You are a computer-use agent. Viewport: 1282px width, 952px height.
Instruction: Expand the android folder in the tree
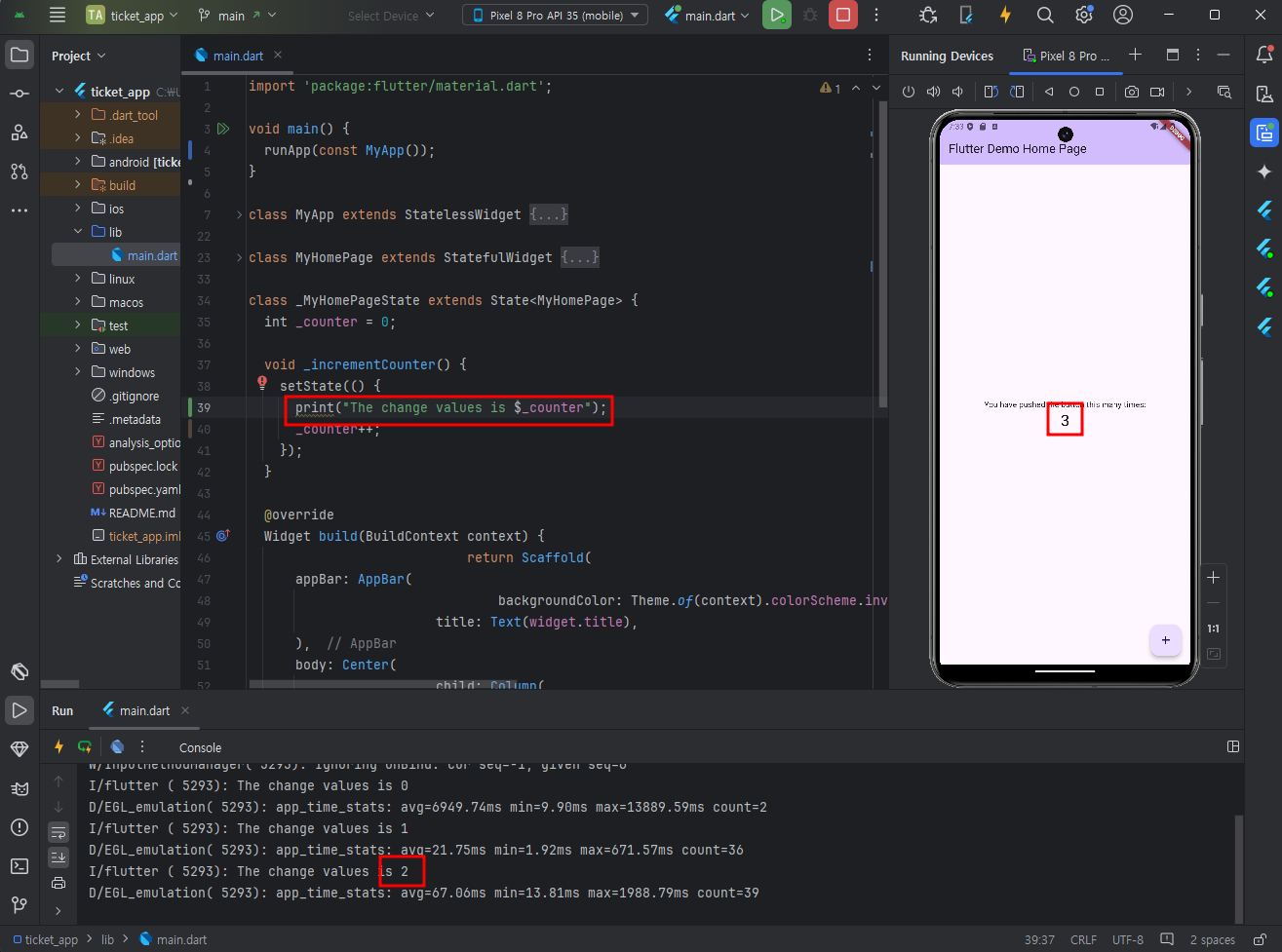point(78,162)
